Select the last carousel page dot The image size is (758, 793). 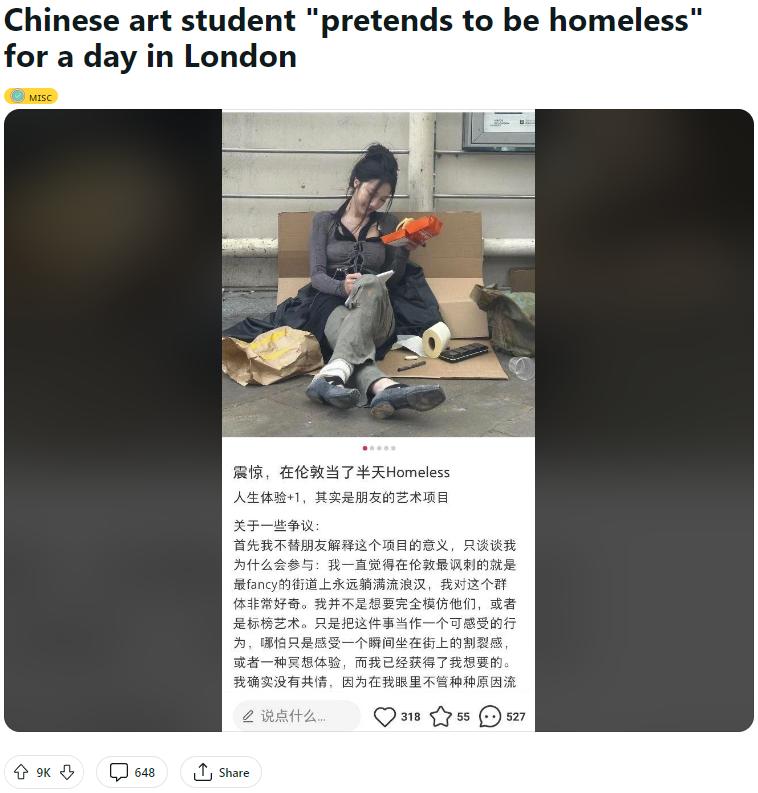393,448
